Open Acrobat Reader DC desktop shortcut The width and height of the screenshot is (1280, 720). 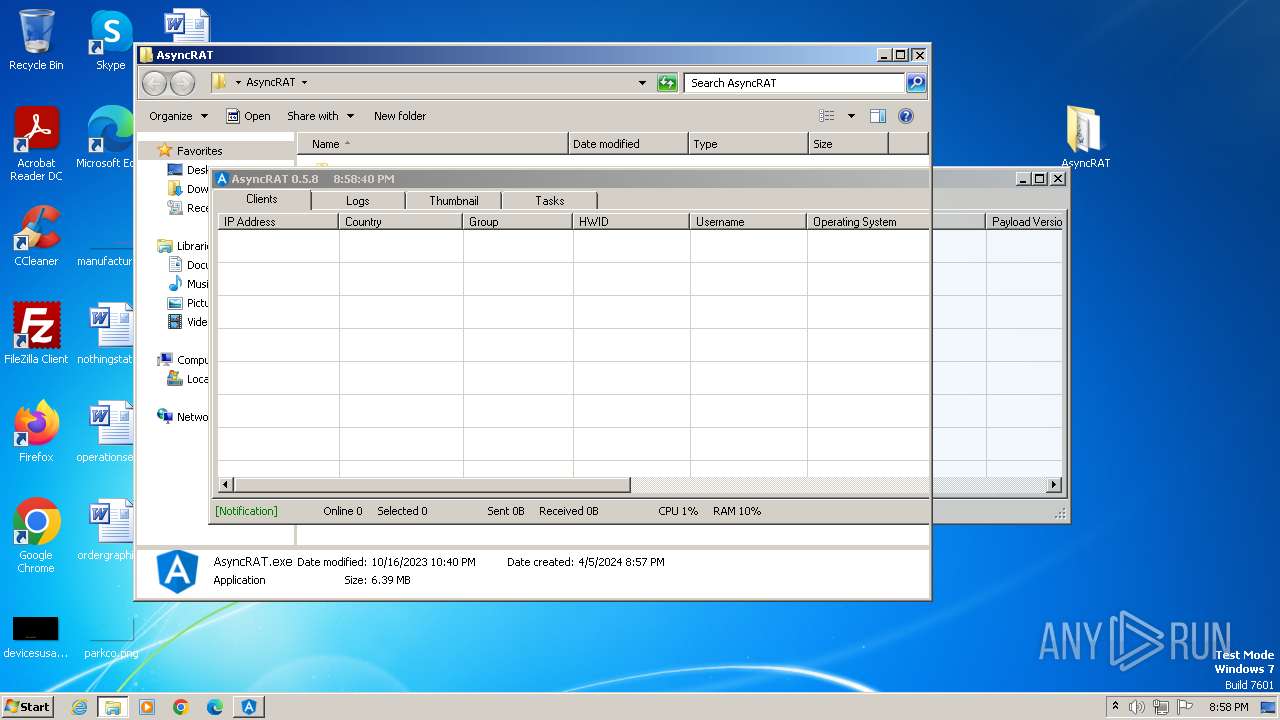point(36,144)
